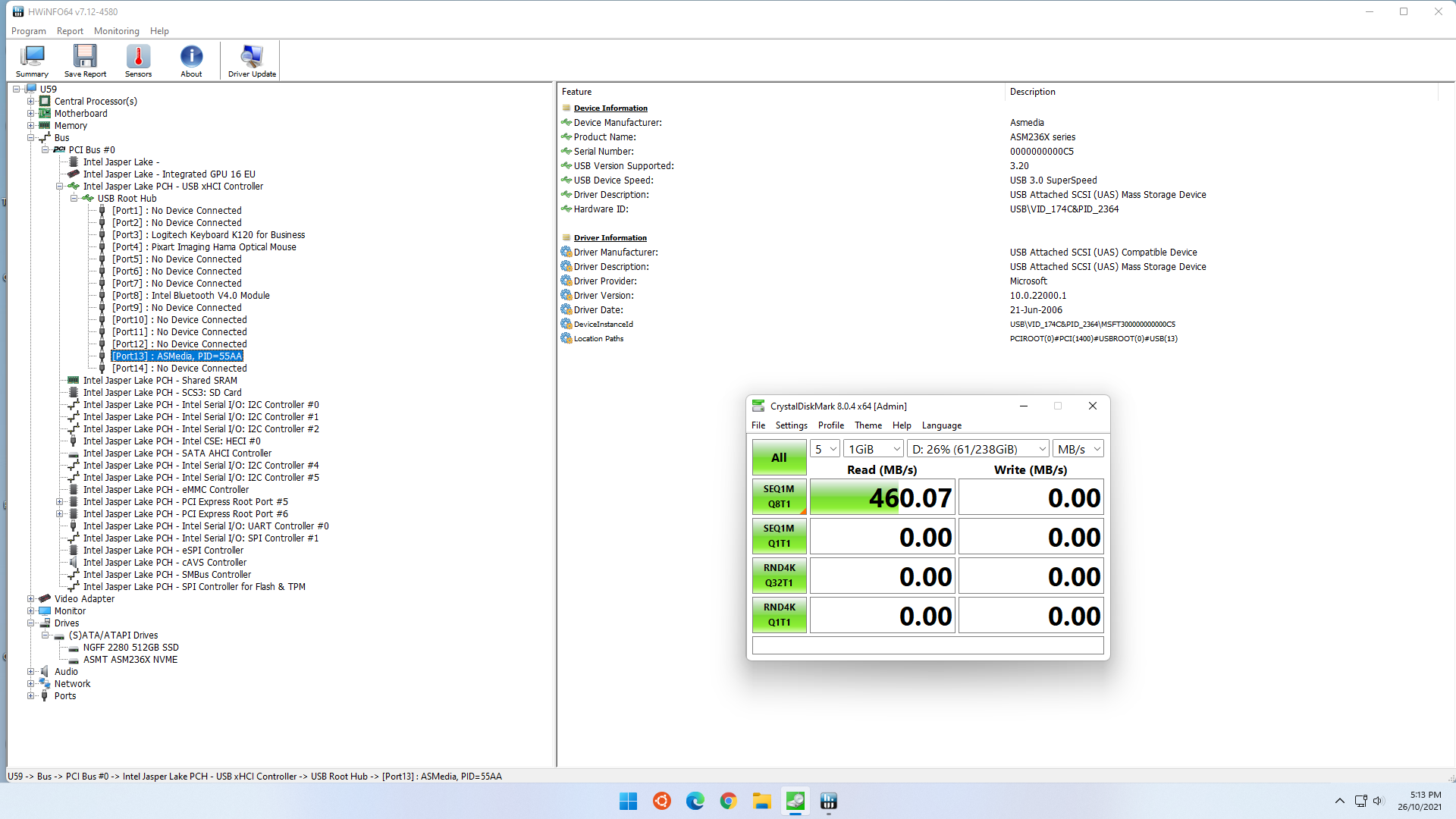Click the Feature column header
The image size is (1456, 819).
tap(781, 92)
